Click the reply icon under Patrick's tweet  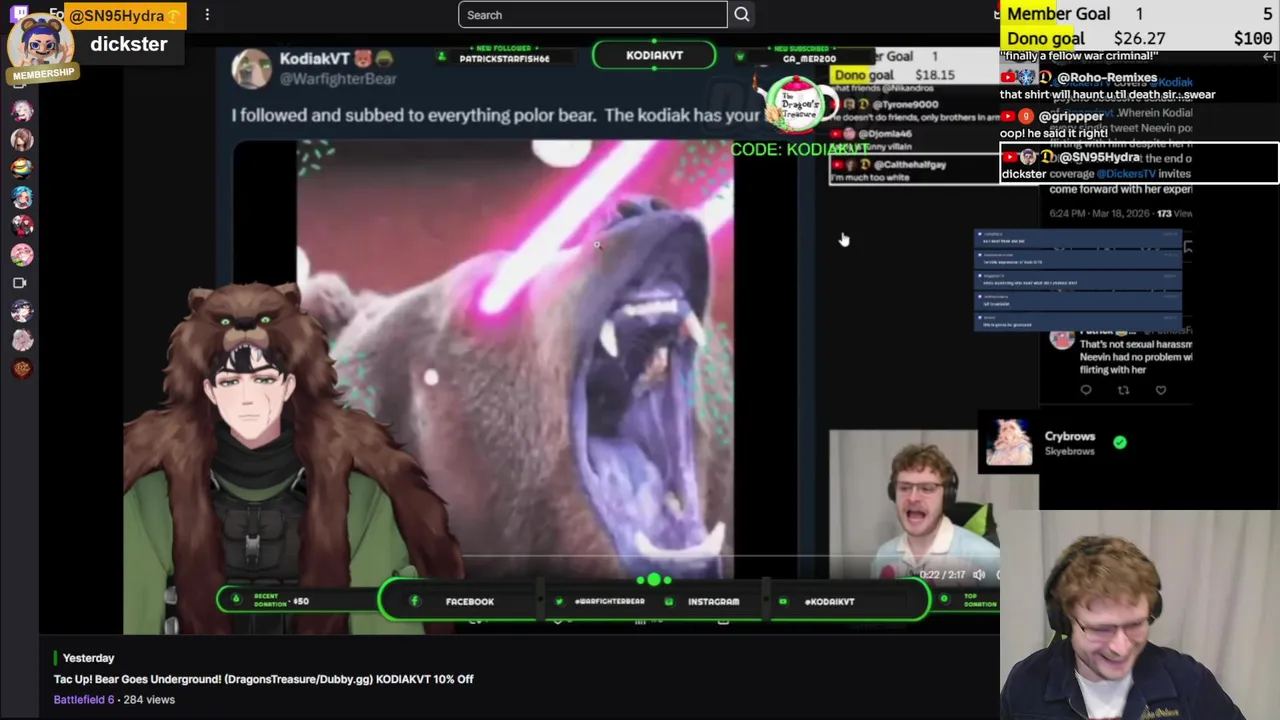[x=1086, y=390]
